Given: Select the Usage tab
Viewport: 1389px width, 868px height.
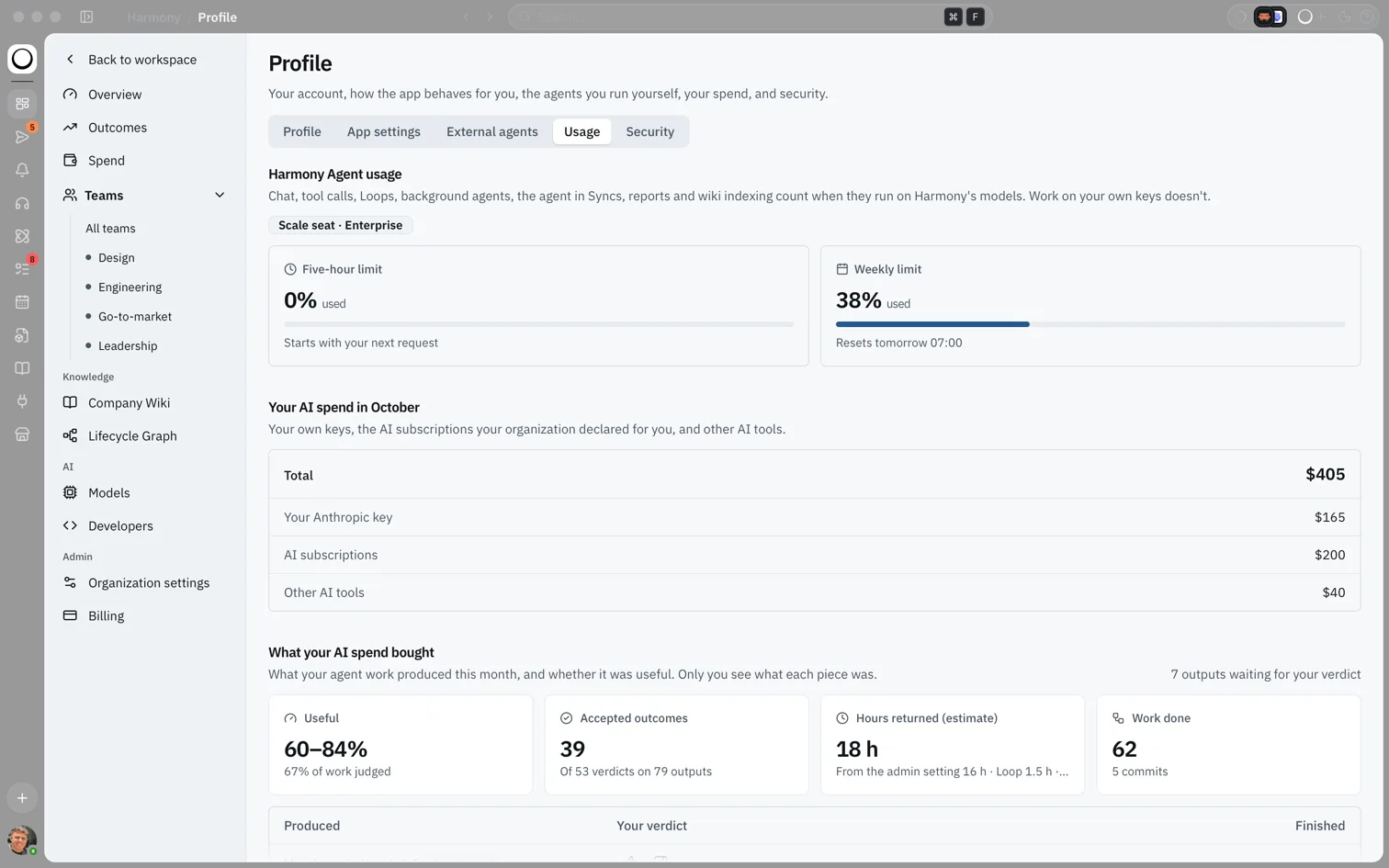Looking at the screenshot, I should click(x=582, y=131).
